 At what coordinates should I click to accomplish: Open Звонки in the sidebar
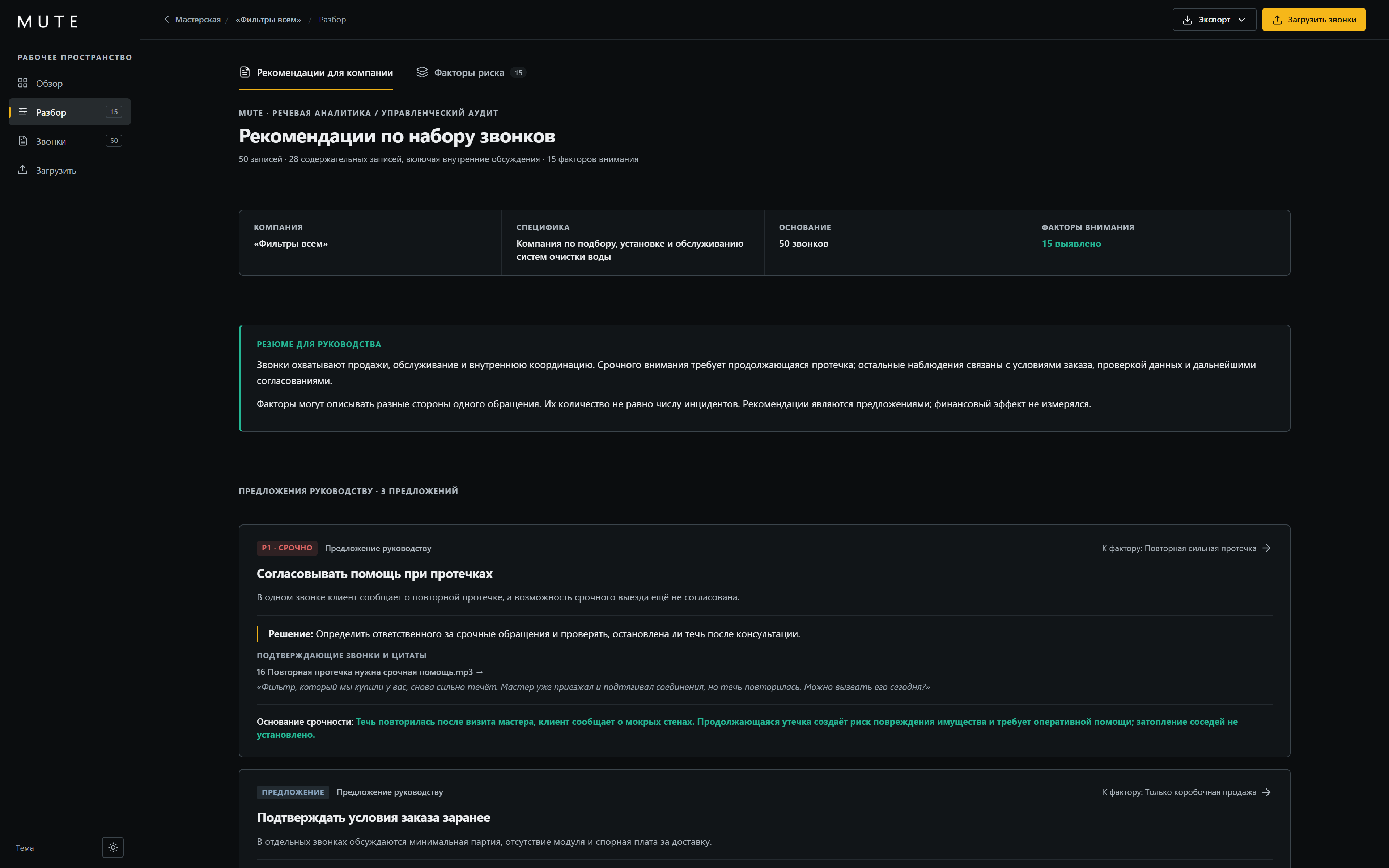click(x=69, y=141)
